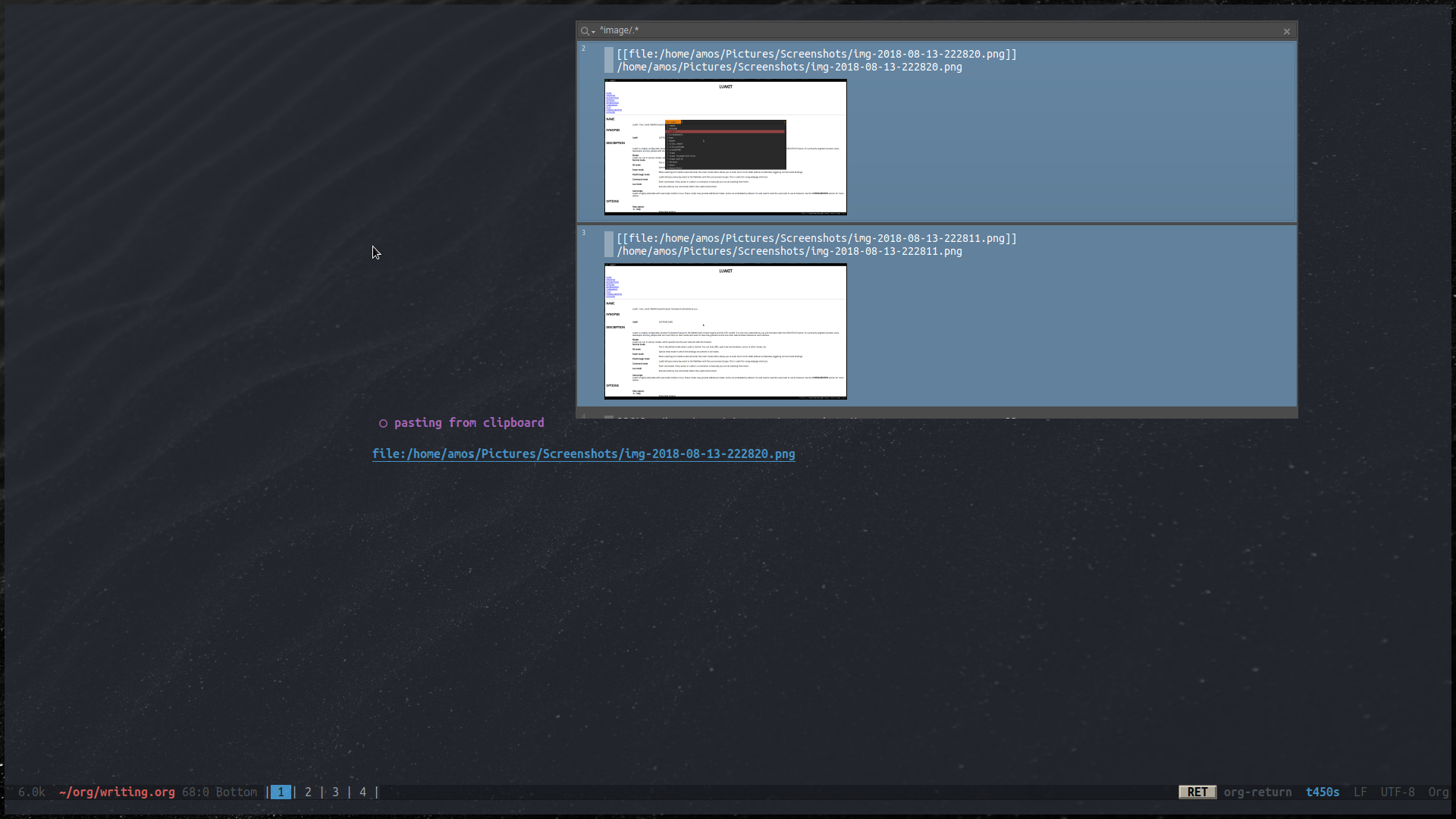Switch to workspace 2 in modeline
1456x819 pixels.
[308, 792]
